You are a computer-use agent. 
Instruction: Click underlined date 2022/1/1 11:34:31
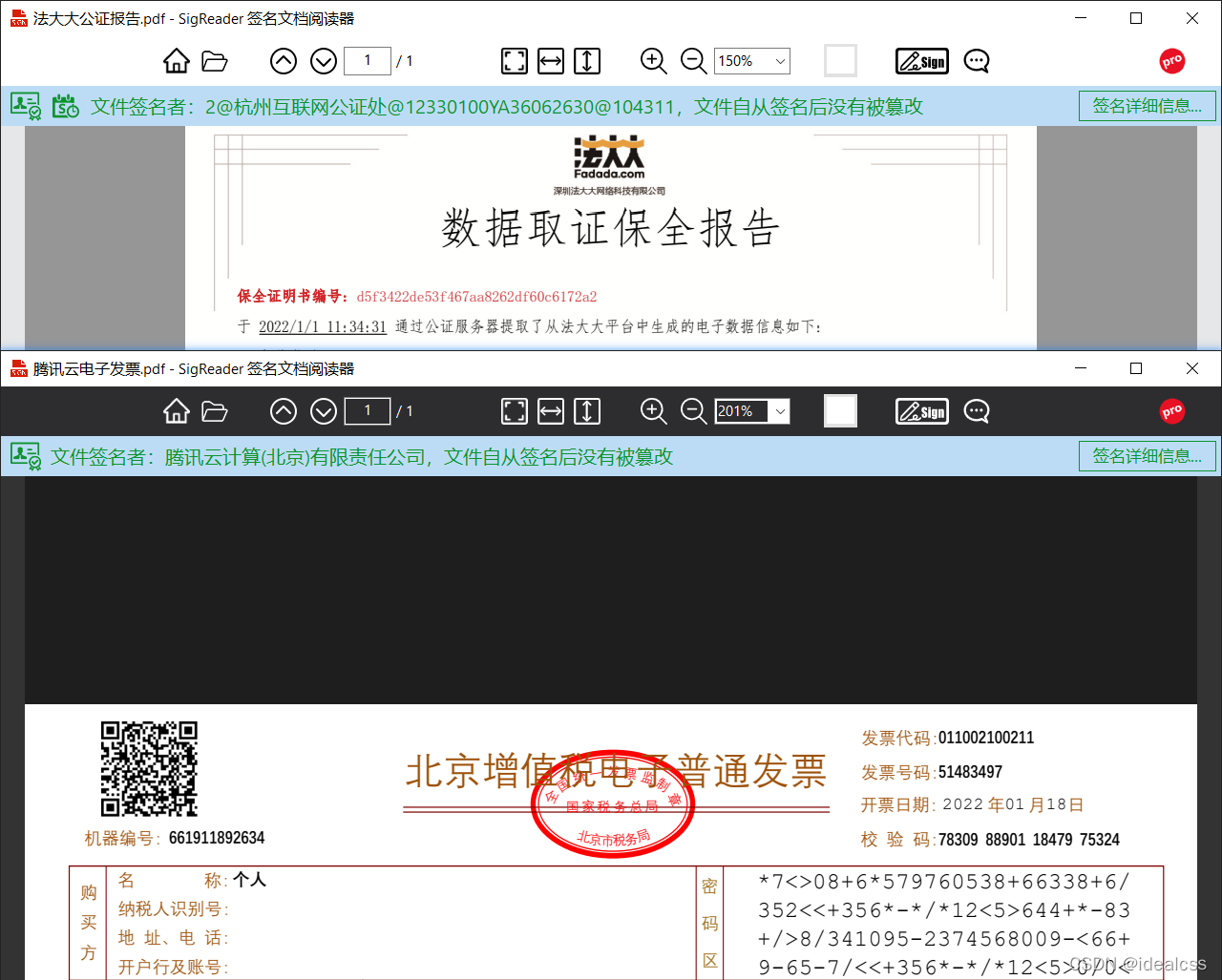point(323,326)
